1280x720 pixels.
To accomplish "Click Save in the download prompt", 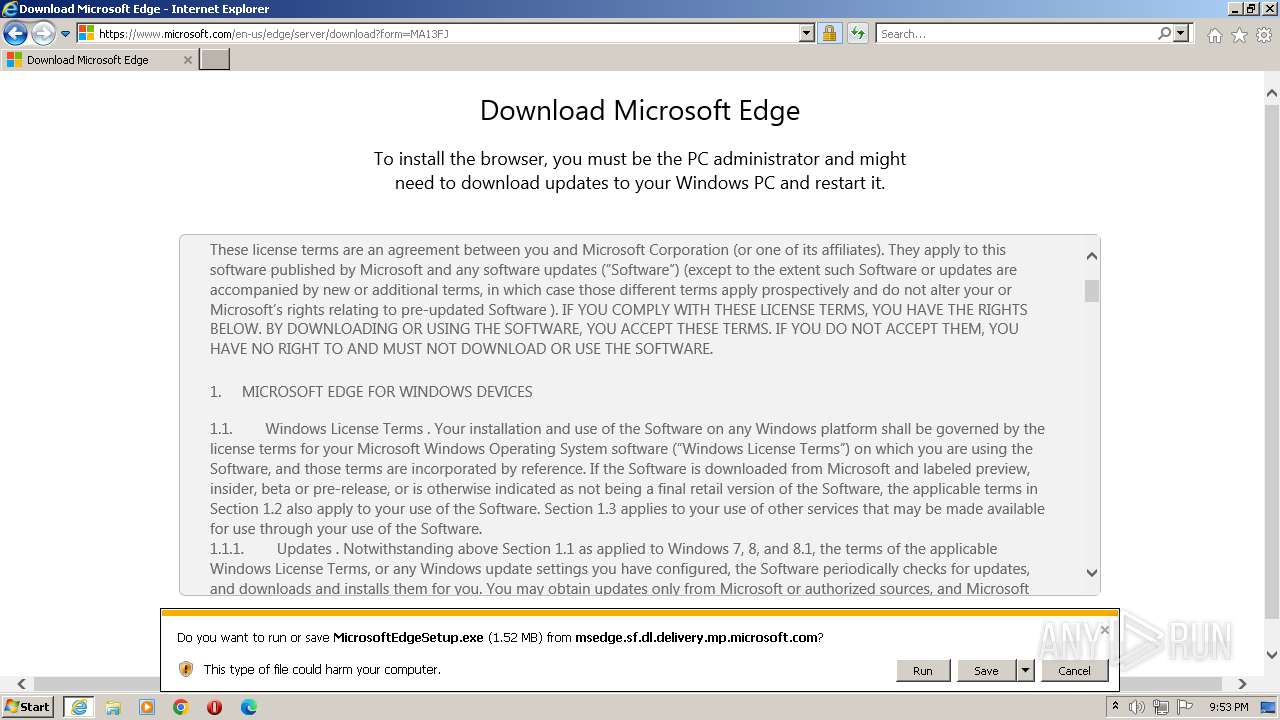I will click(986, 671).
